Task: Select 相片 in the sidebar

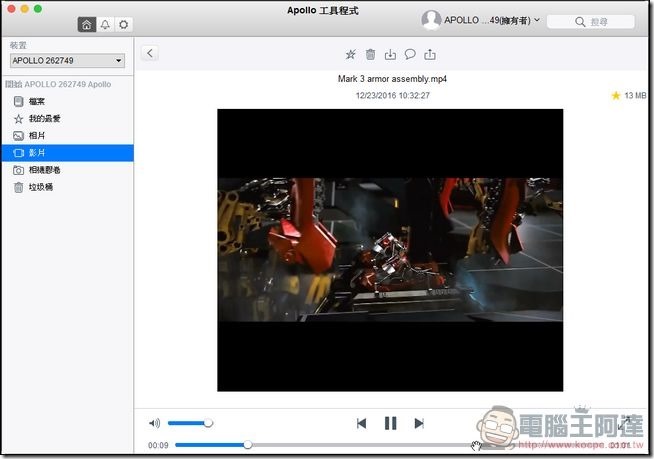Action: coord(36,135)
